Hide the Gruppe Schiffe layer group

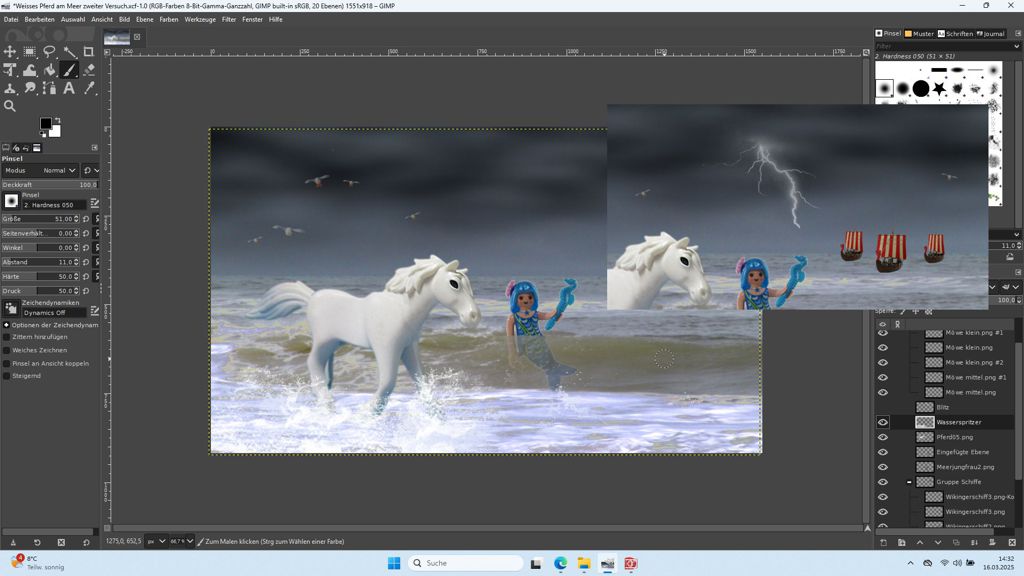click(883, 482)
